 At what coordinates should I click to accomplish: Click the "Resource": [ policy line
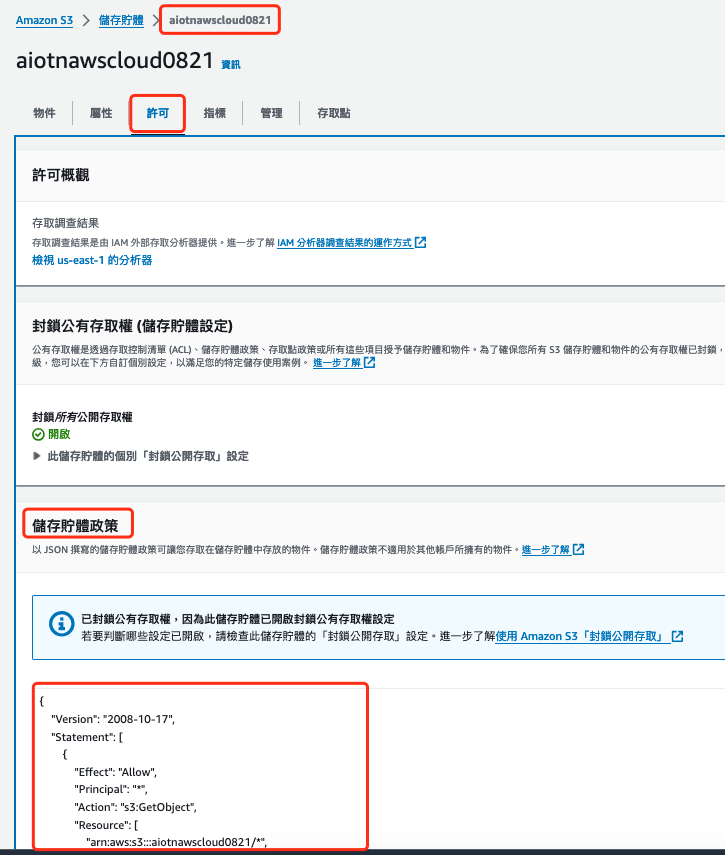106,825
